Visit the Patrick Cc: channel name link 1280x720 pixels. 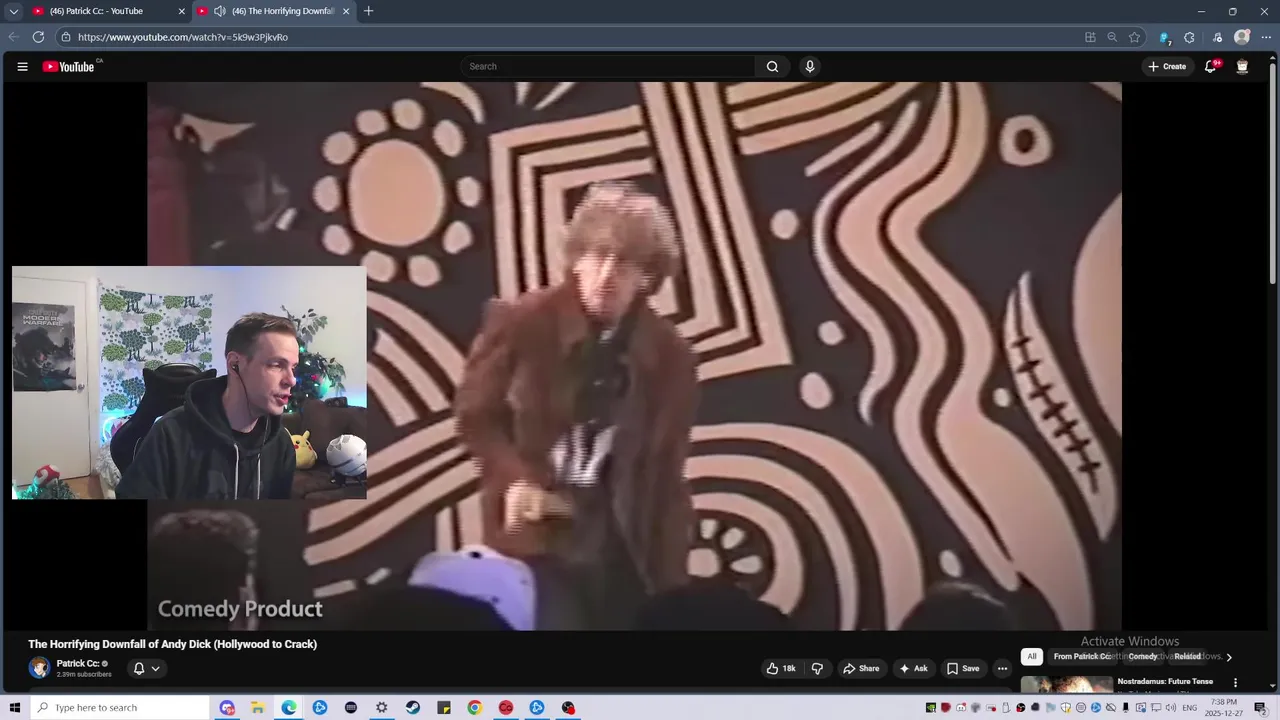(x=77, y=663)
